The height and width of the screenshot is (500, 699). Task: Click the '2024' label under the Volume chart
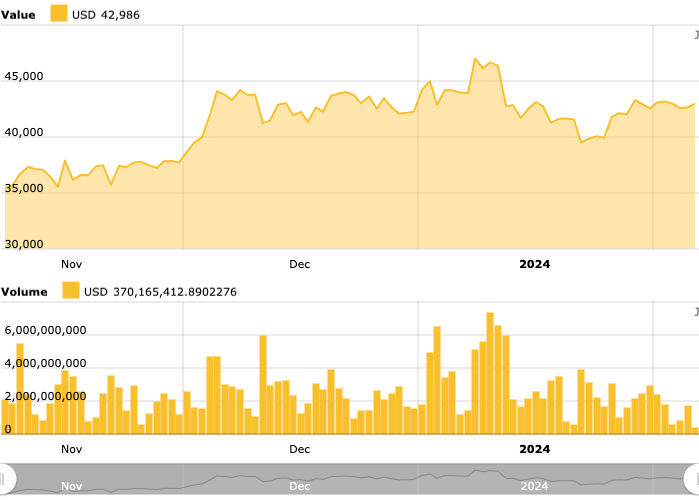pos(535,449)
